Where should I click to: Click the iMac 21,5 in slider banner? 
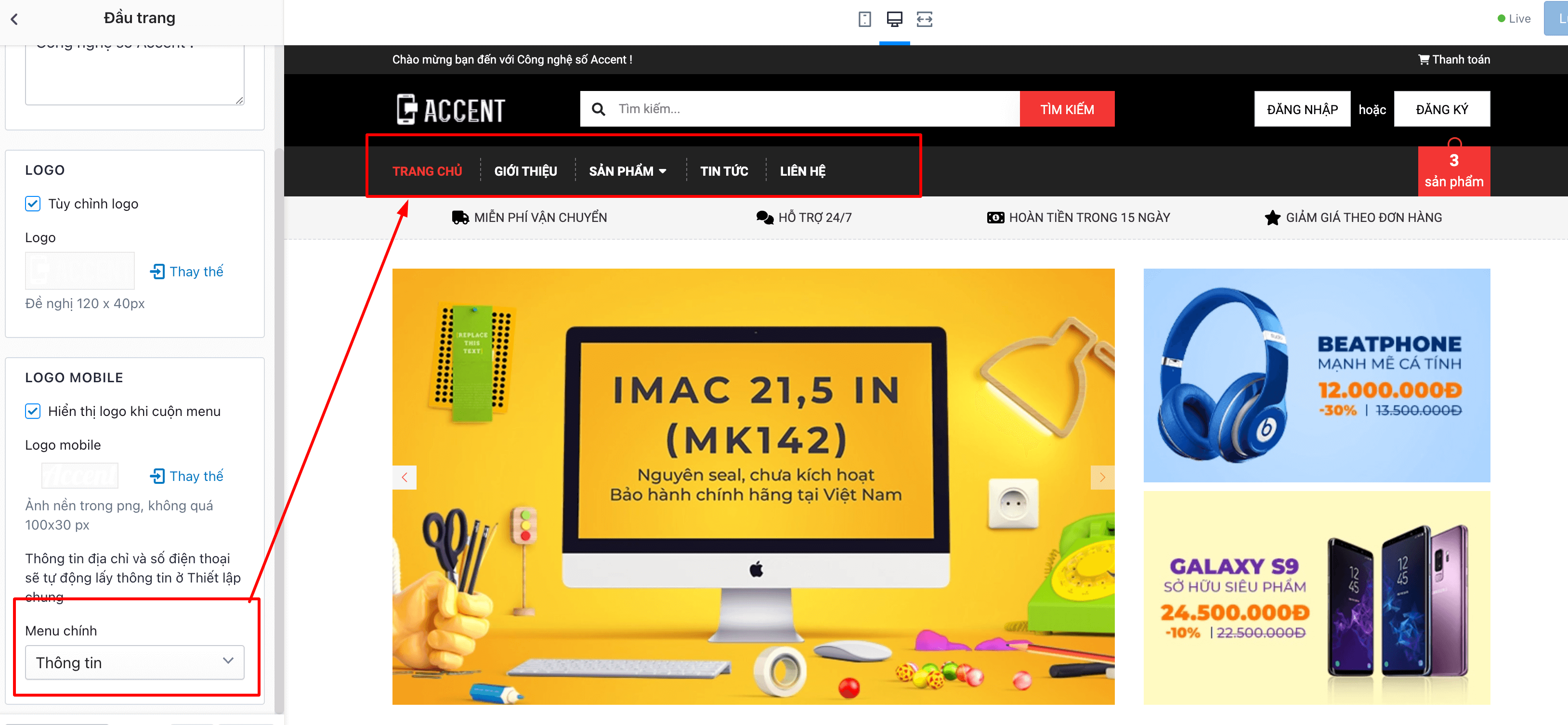(753, 486)
